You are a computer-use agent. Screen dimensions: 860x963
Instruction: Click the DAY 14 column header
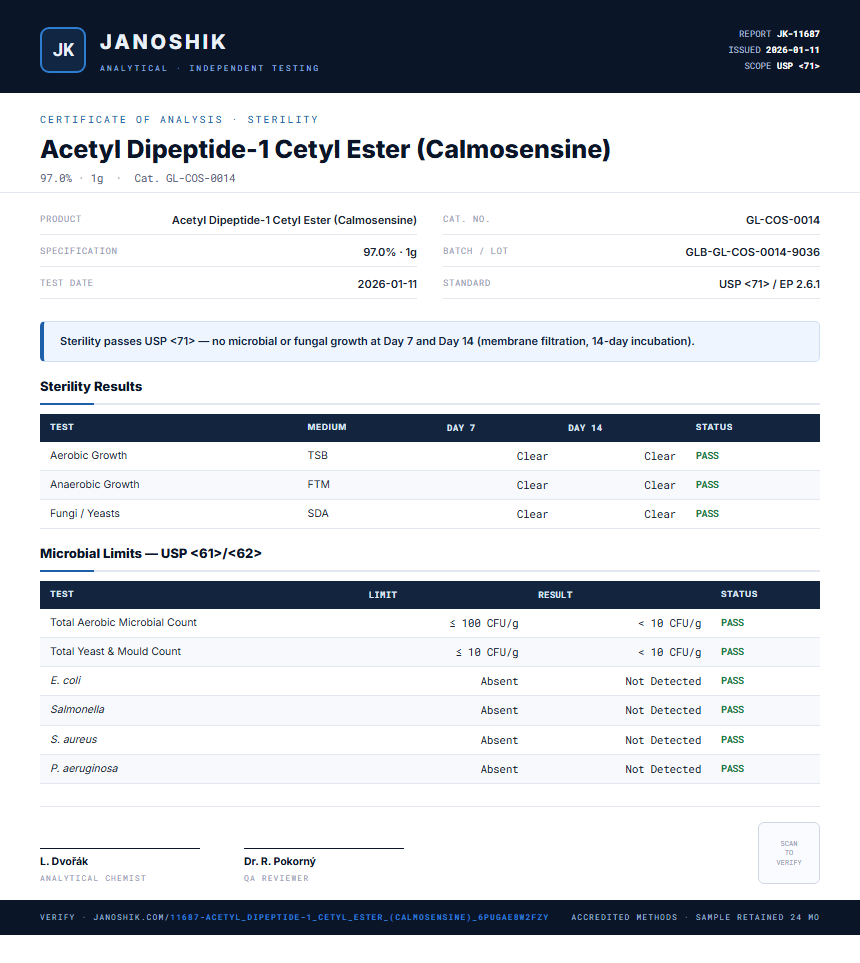point(585,427)
